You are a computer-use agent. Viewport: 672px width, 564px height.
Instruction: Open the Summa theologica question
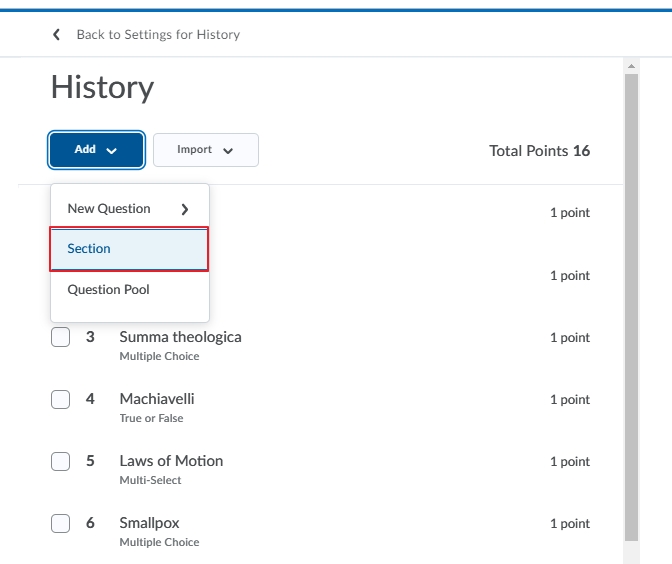pos(180,337)
